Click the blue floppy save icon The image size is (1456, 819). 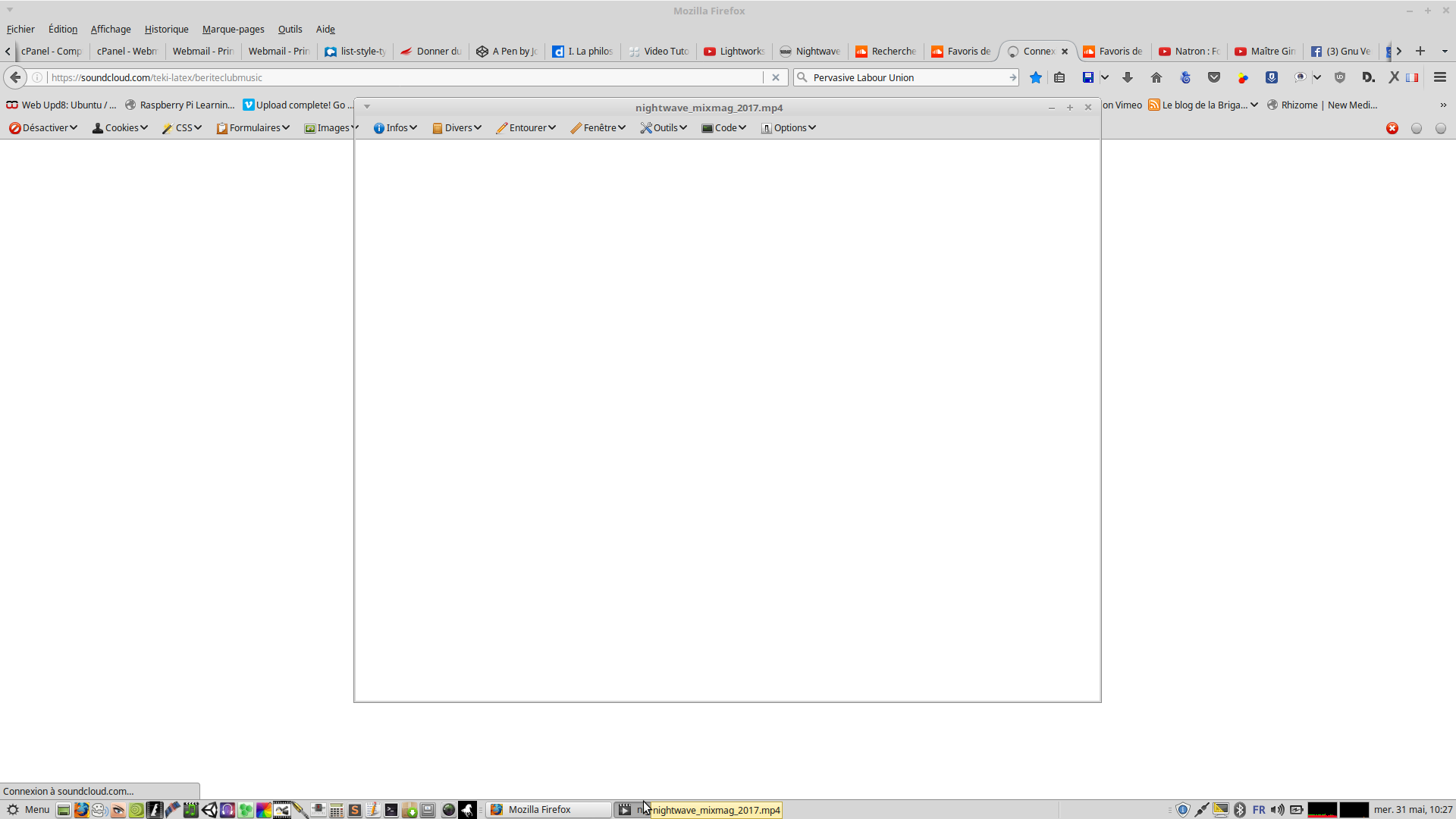click(x=1087, y=77)
